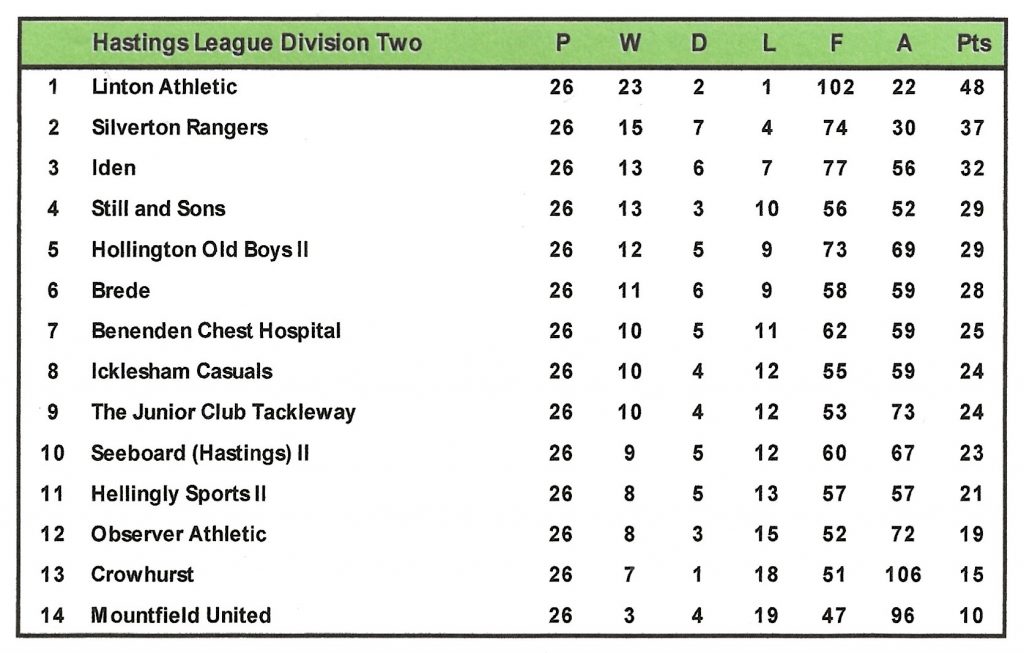Select the Brede team name
1024x653 pixels.
[x=120, y=291]
